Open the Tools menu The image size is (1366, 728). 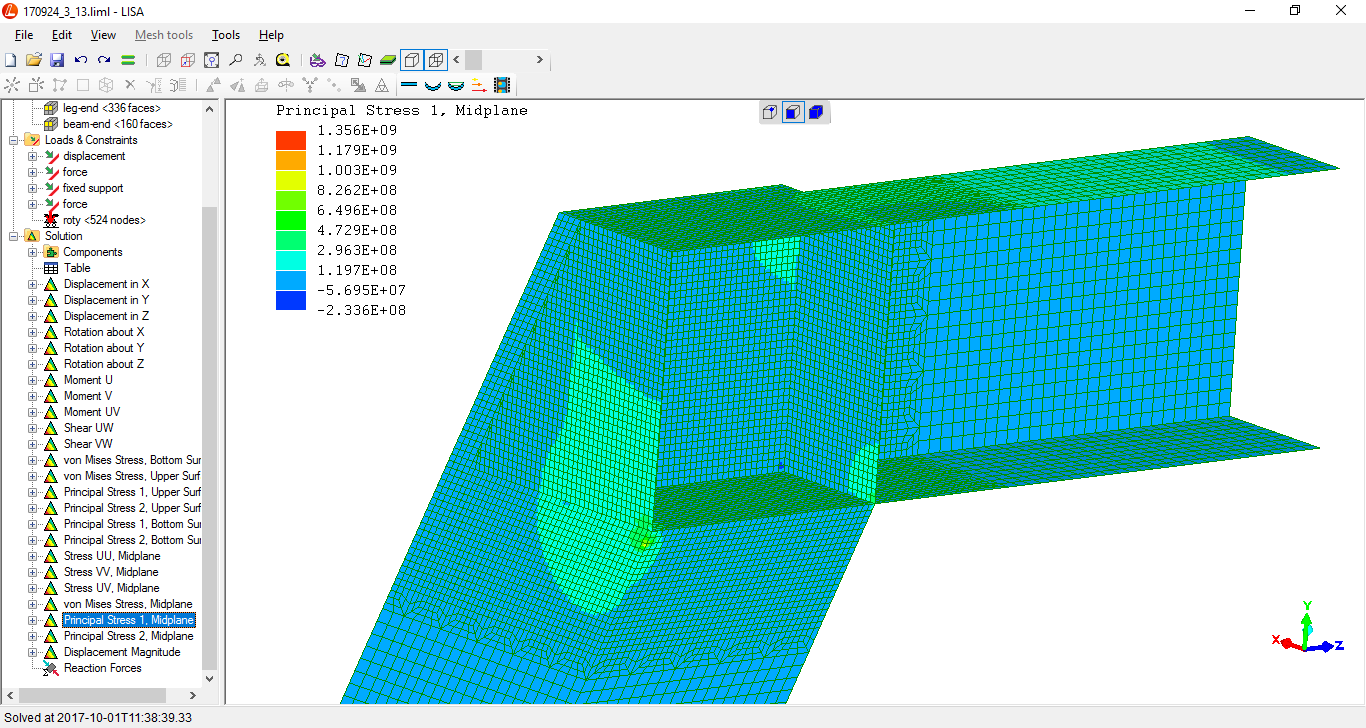pos(225,35)
